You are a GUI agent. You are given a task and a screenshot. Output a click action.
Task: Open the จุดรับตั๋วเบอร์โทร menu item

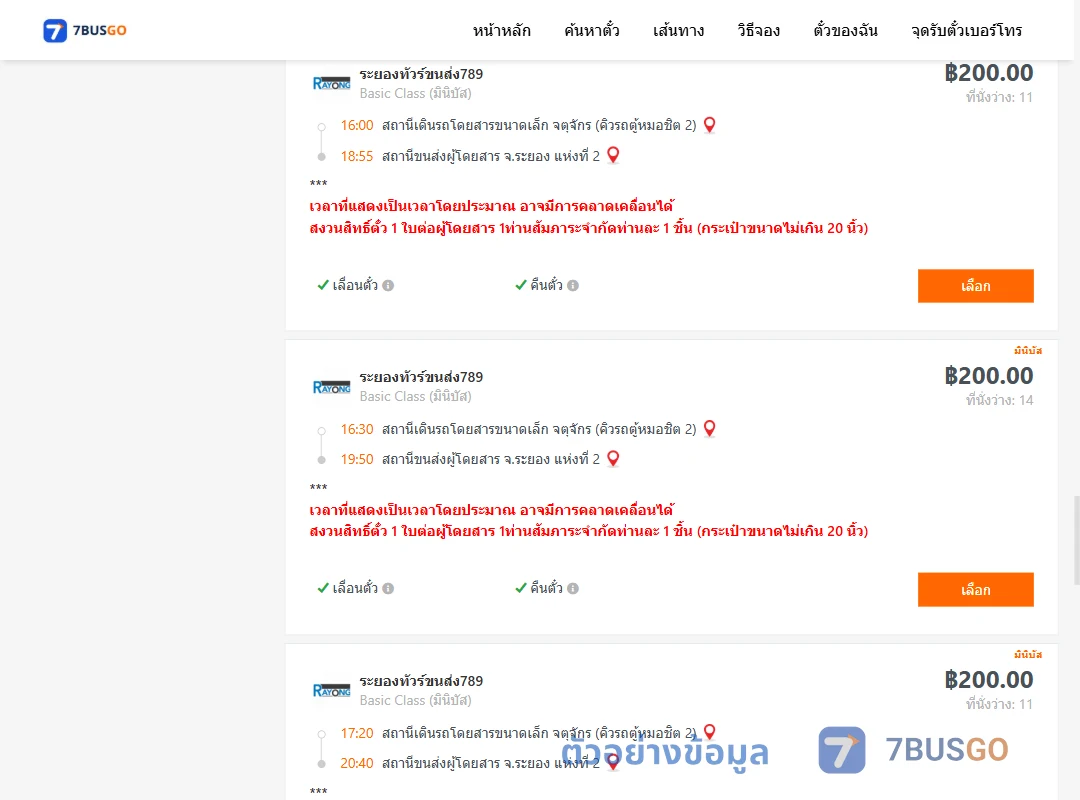pyautogui.click(x=966, y=30)
